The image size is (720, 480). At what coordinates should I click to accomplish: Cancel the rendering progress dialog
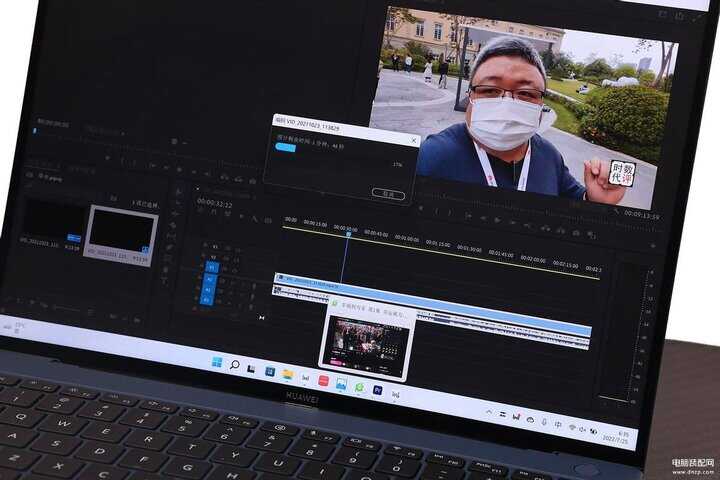[x=387, y=193]
